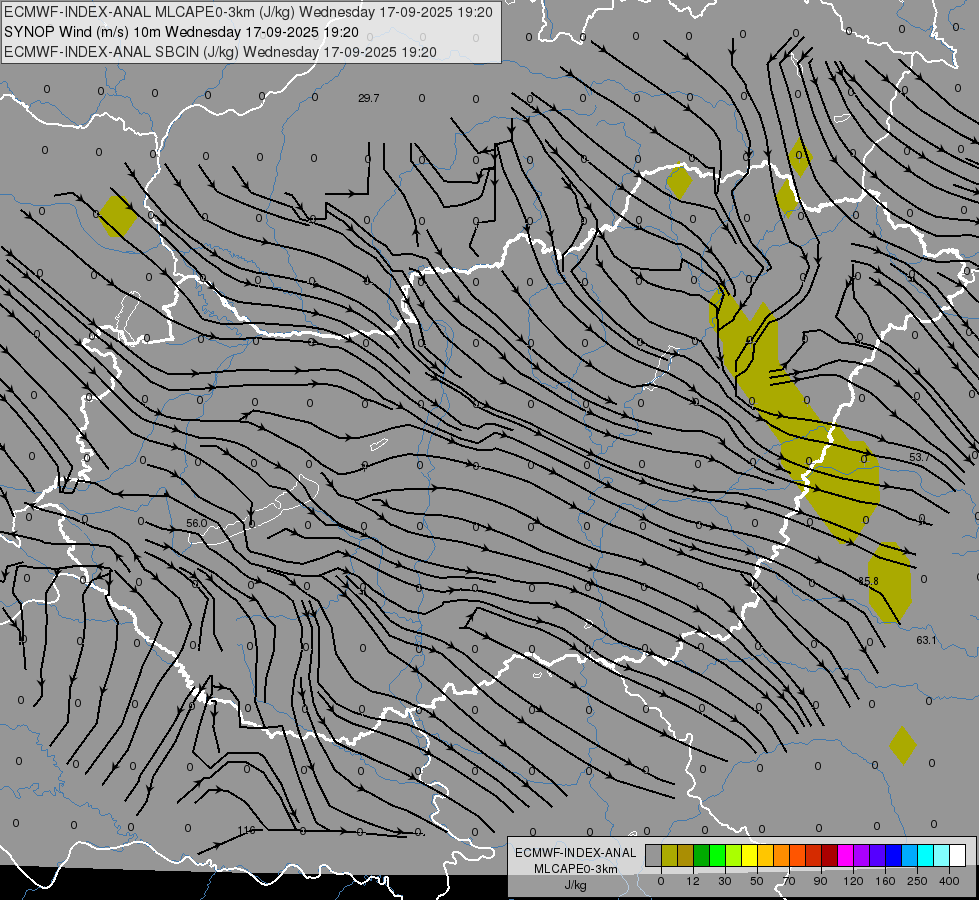Viewport: 979px width, 900px height.
Task: Click the map value 56.0
Action: coord(197,523)
